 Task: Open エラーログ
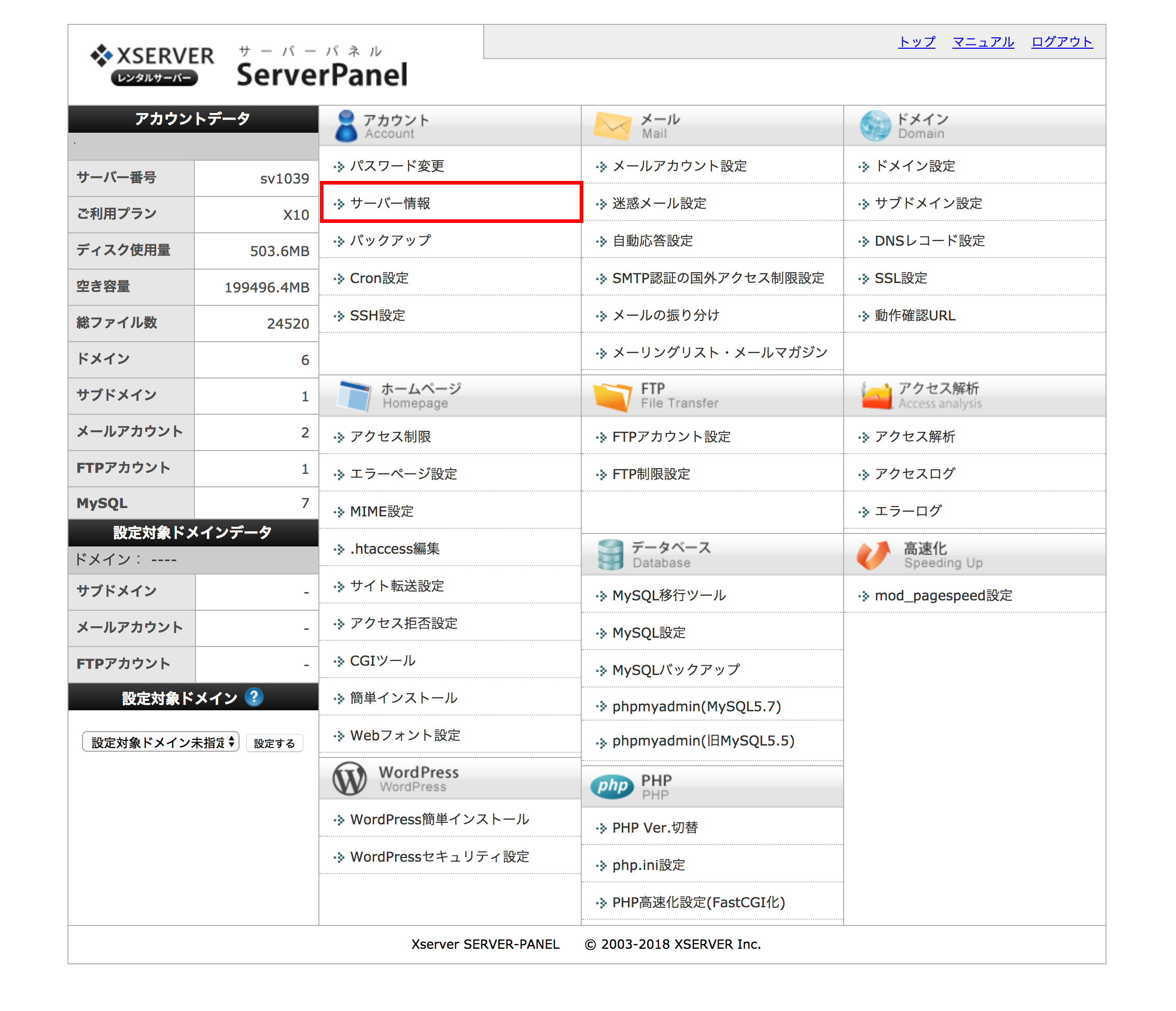pos(908,511)
